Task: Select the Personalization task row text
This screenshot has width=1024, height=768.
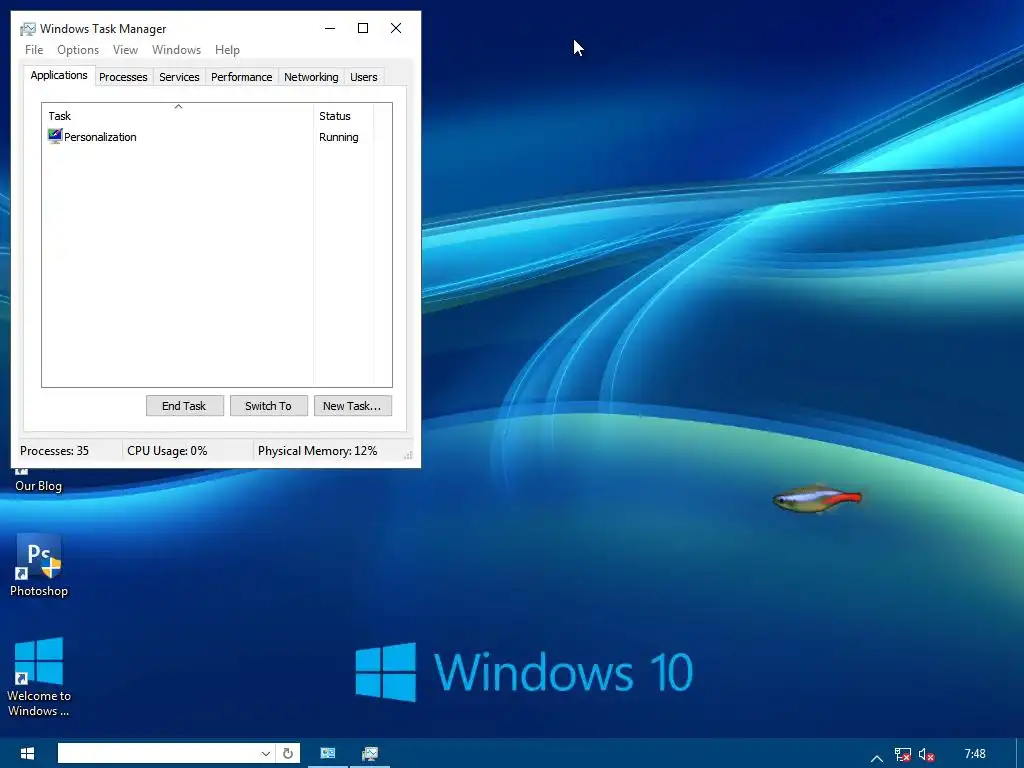Action: pyautogui.click(x=101, y=137)
